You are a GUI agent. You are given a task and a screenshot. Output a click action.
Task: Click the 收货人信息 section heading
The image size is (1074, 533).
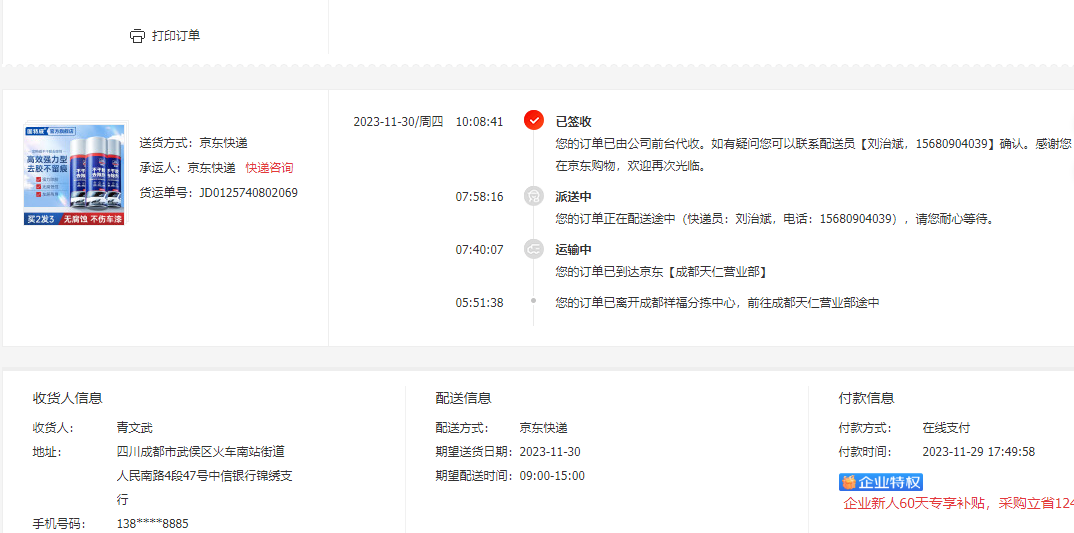click(68, 399)
